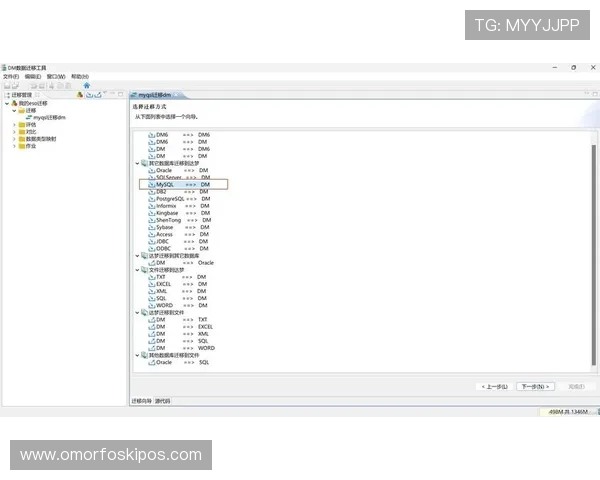Click the icon beside Oracle ==> SQL
The height and width of the screenshot is (480, 600).
coord(152,362)
